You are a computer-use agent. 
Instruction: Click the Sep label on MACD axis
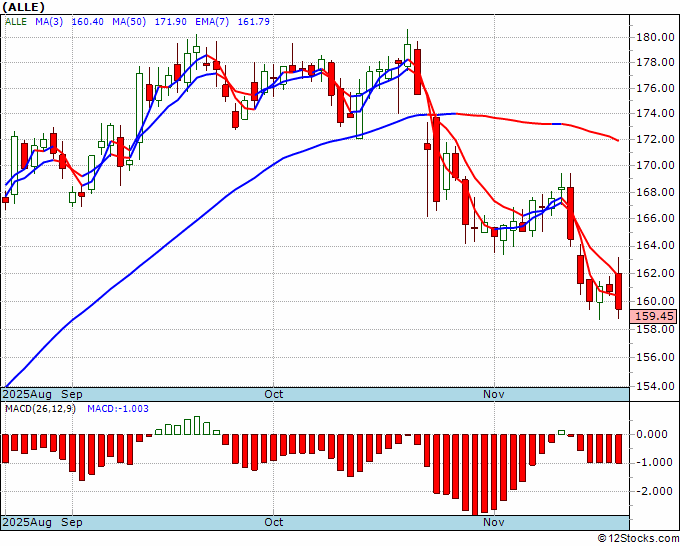click(x=72, y=522)
